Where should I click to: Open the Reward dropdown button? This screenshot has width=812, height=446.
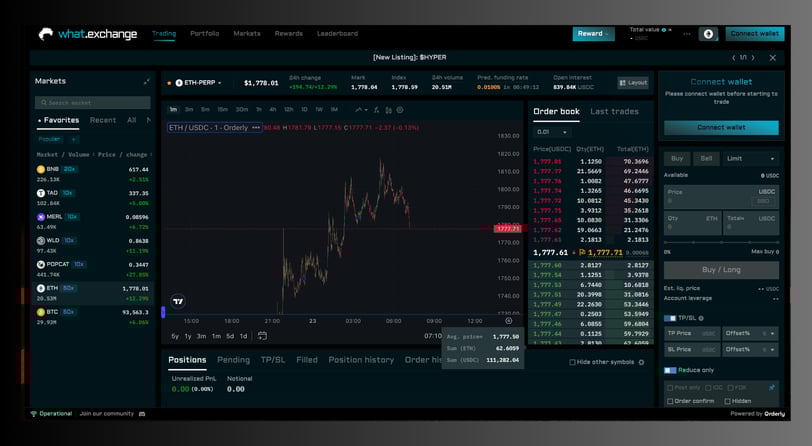click(x=593, y=34)
